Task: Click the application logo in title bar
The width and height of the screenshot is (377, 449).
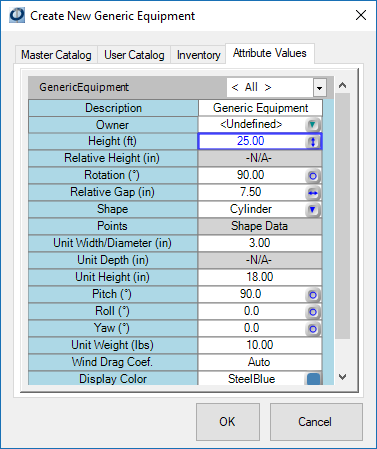Action: [17, 15]
